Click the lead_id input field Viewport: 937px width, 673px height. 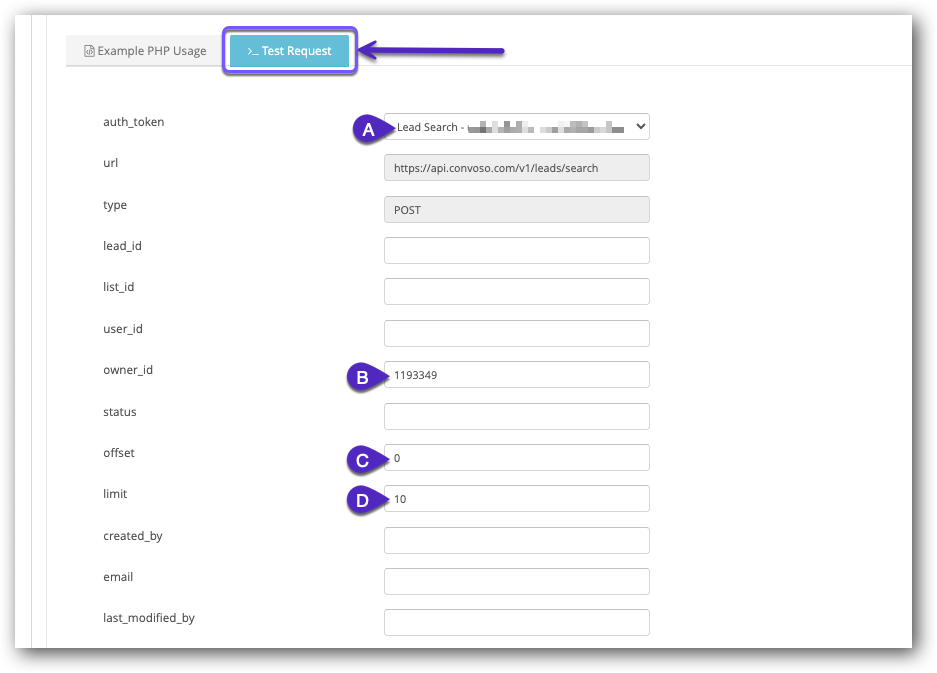(x=516, y=250)
